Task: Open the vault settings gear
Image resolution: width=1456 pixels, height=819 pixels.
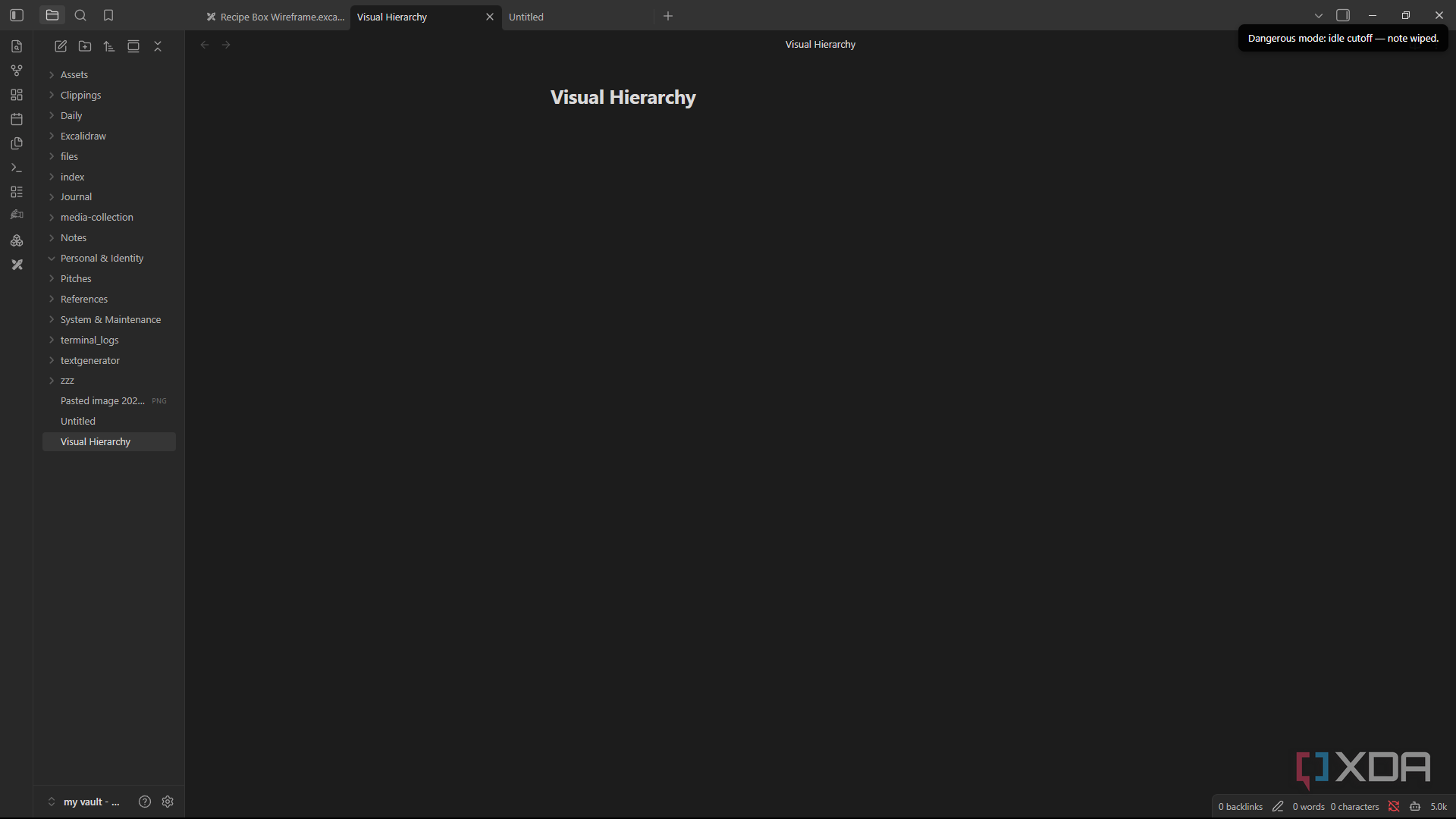Action: point(168,802)
